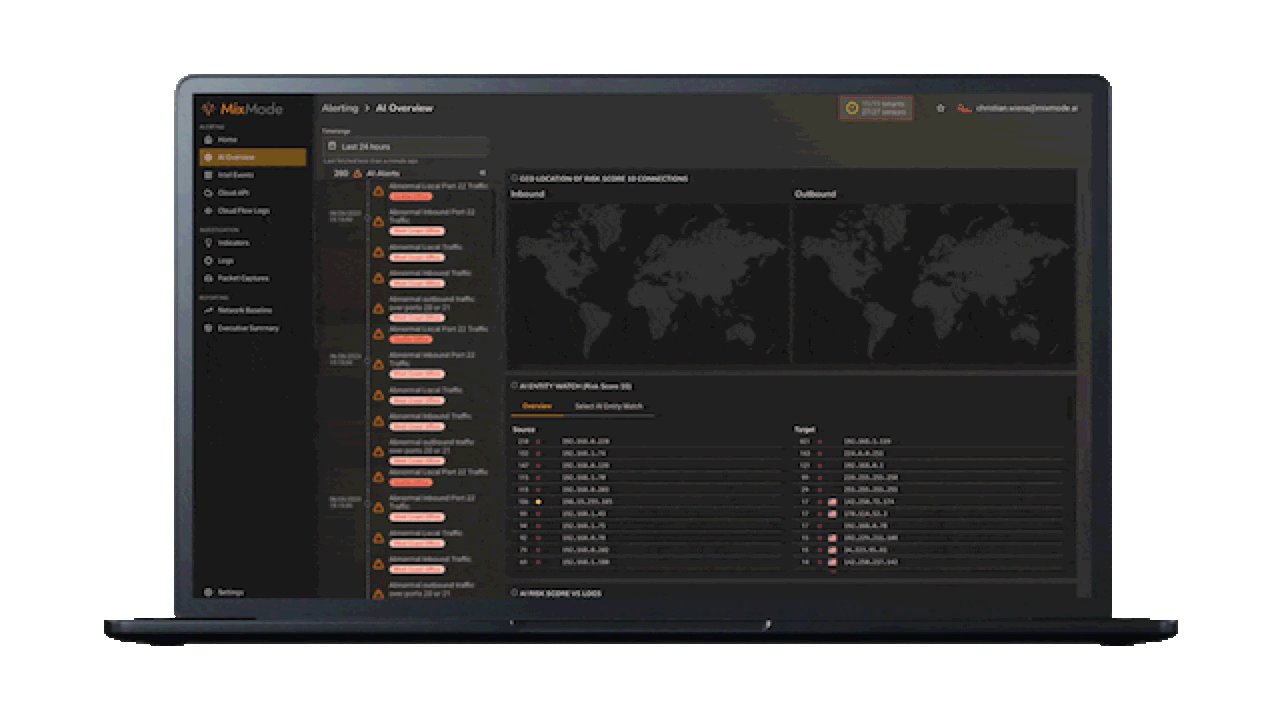Click the star favorite icon in the header
1280x720 pixels.
click(x=940, y=108)
